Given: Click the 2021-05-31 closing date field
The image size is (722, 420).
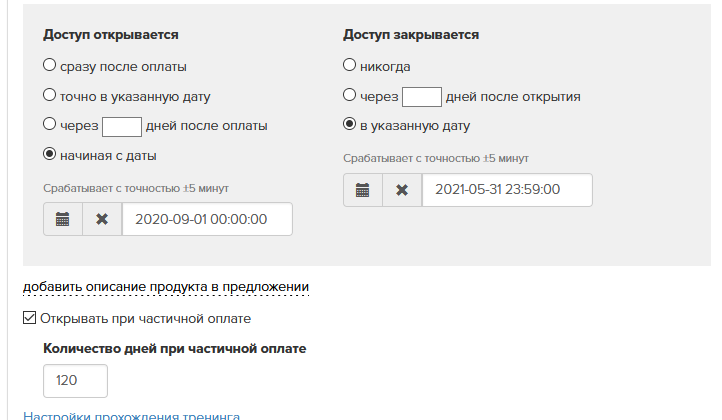Looking at the screenshot, I should click(507, 190).
